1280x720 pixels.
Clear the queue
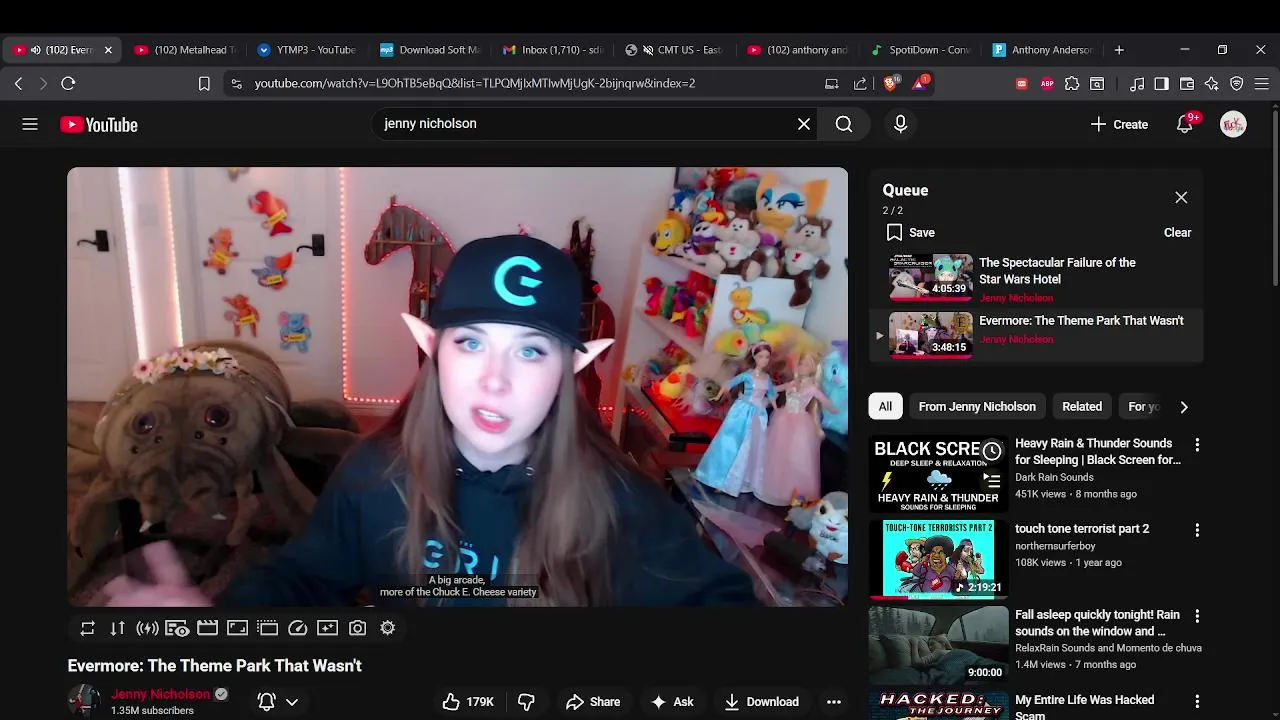(x=1177, y=233)
